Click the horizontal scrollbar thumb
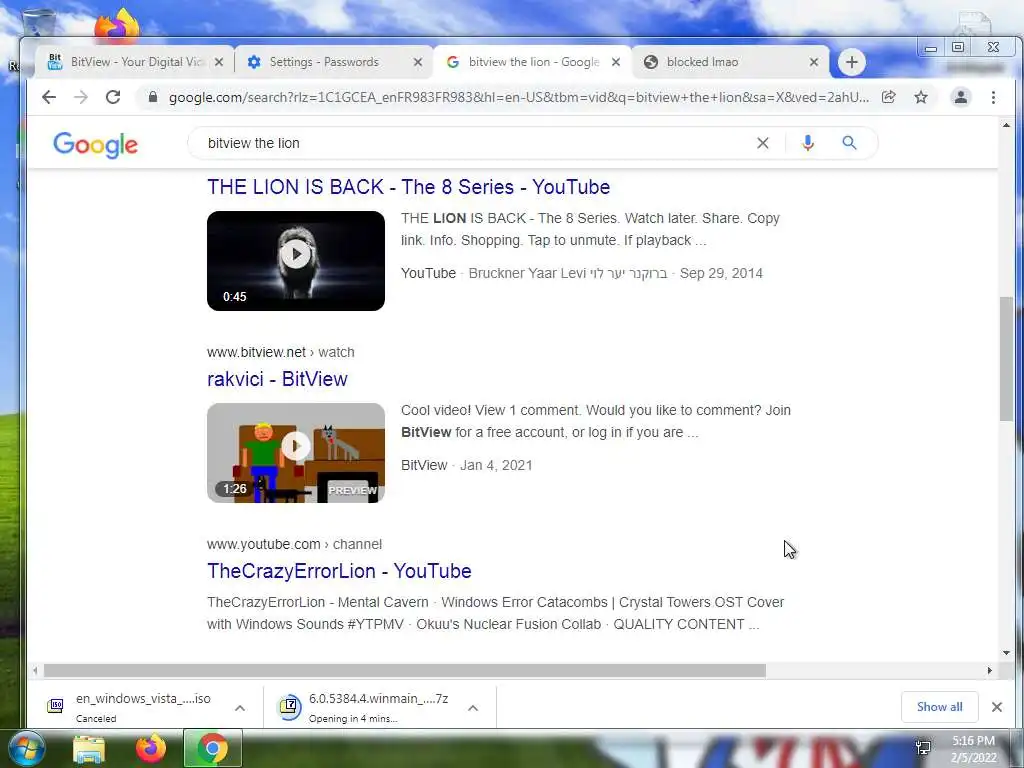This screenshot has width=1024, height=768. pyautogui.click(x=404, y=671)
